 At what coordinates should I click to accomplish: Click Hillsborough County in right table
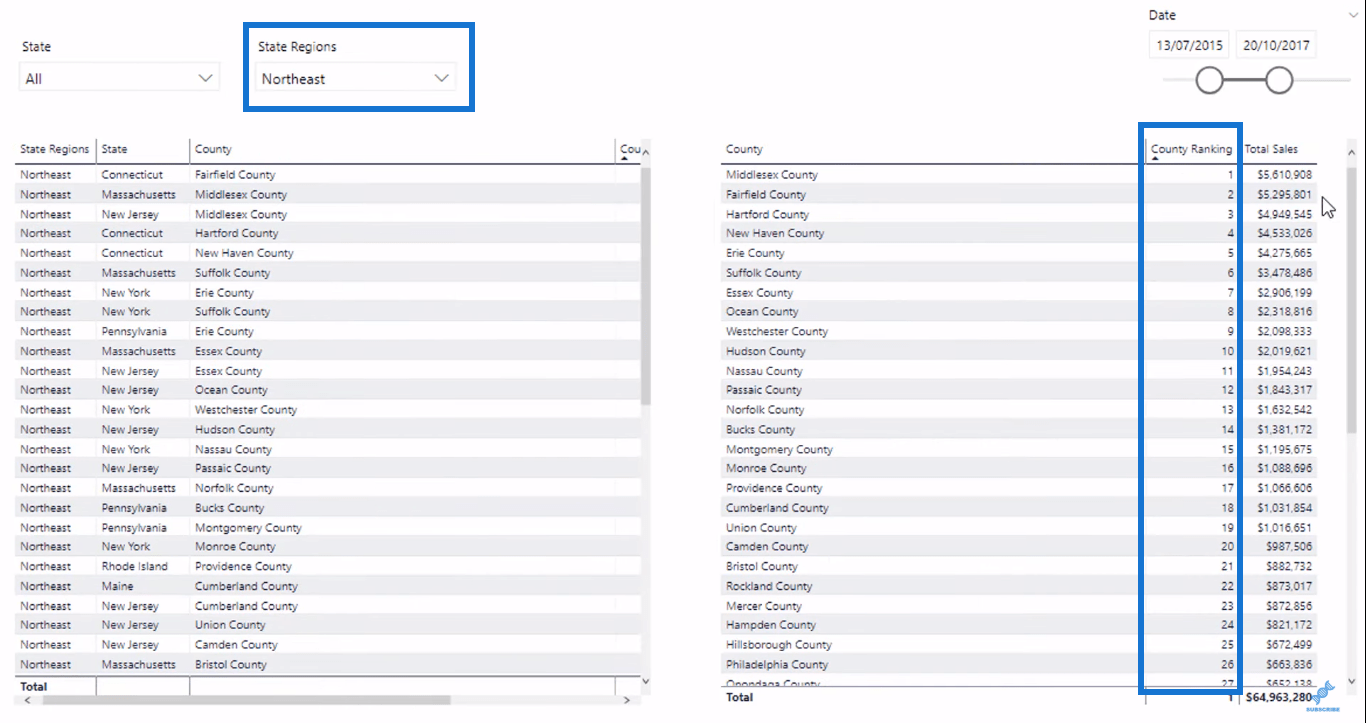pos(779,645)
